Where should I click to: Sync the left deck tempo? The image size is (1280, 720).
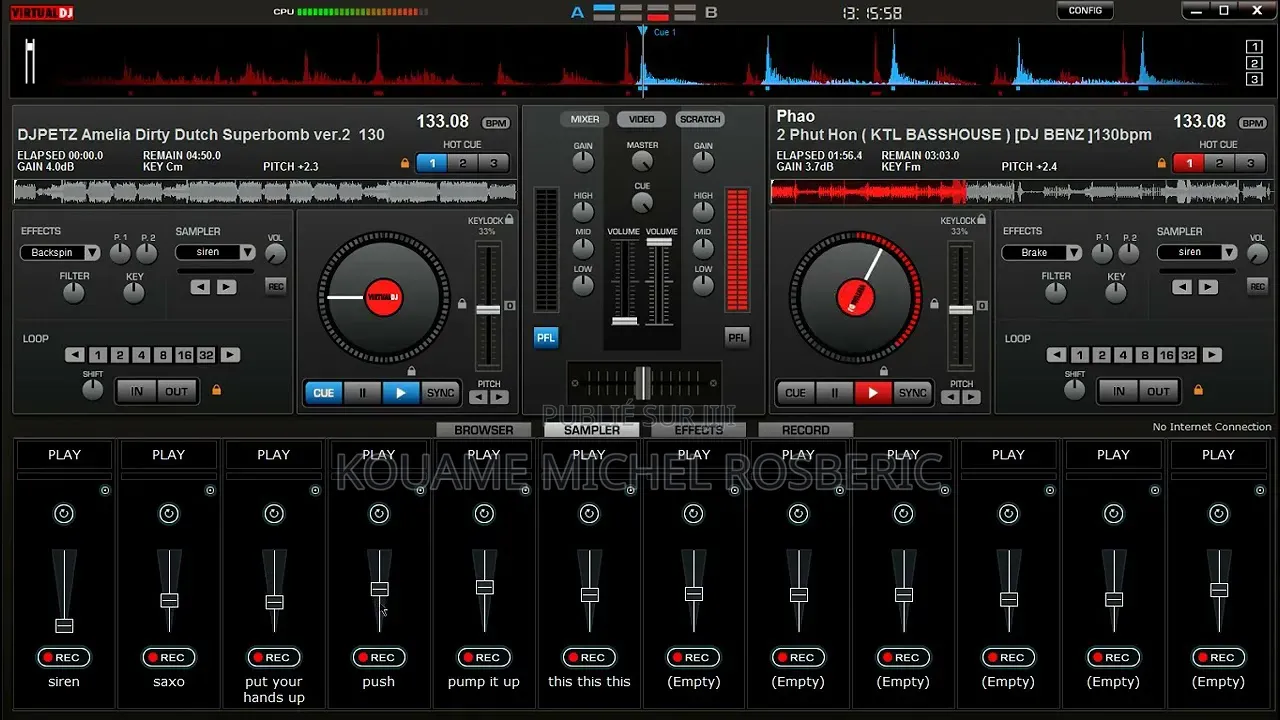point(440,393)
